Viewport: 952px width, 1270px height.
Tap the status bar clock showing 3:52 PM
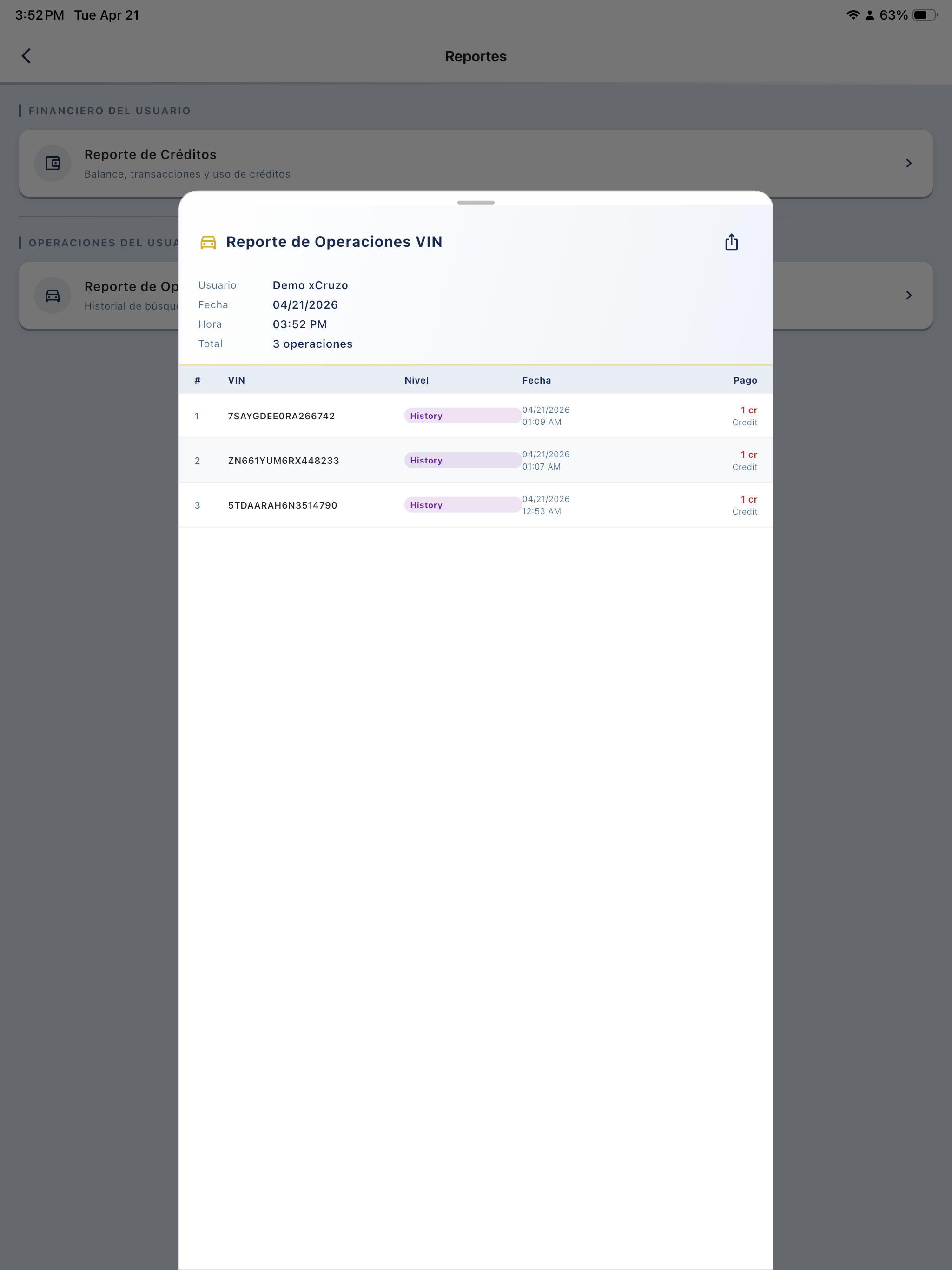(x=40, y=15)
